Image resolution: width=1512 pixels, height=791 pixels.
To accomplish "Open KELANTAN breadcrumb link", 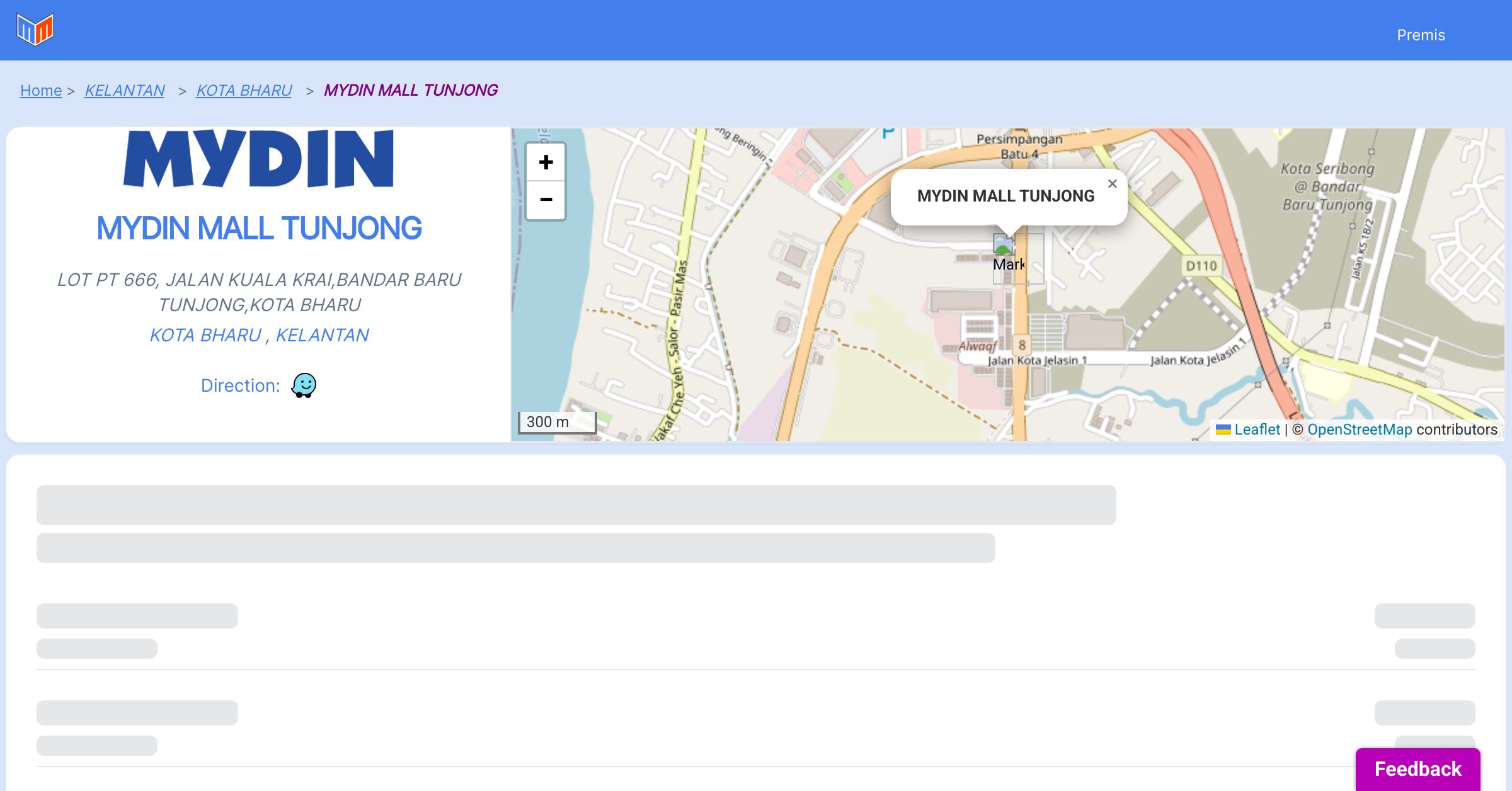I will point(125,91).
